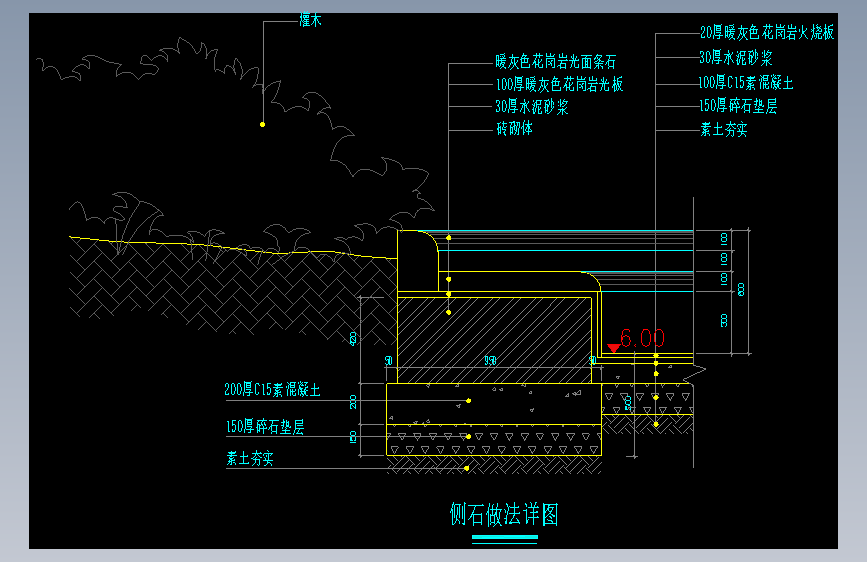
Task: Select 150厚碎石垫层 label below 200厚C15素混凝土
Action: 265,426
